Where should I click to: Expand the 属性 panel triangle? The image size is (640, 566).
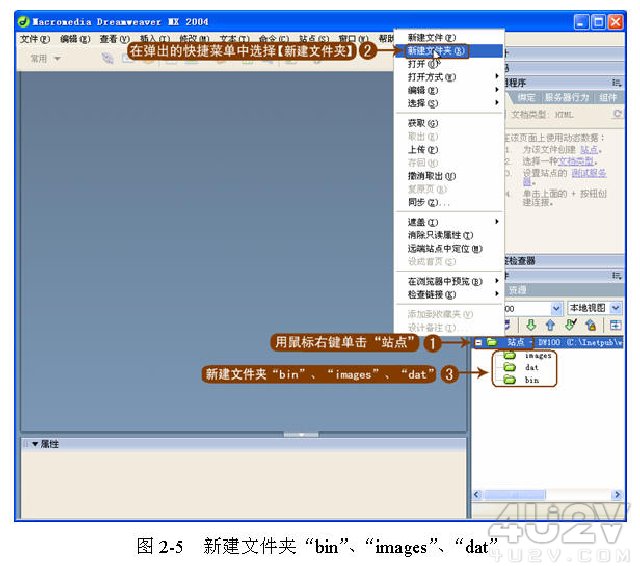coord(36,443)
